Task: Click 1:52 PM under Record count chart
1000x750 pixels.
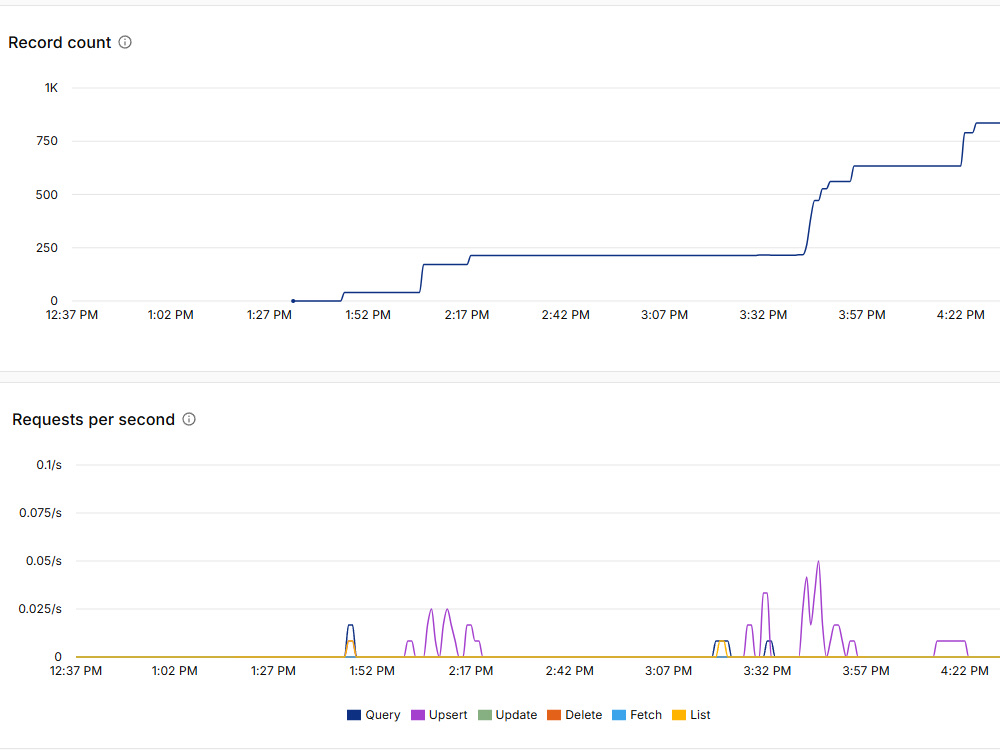Action: pos(368,314)
